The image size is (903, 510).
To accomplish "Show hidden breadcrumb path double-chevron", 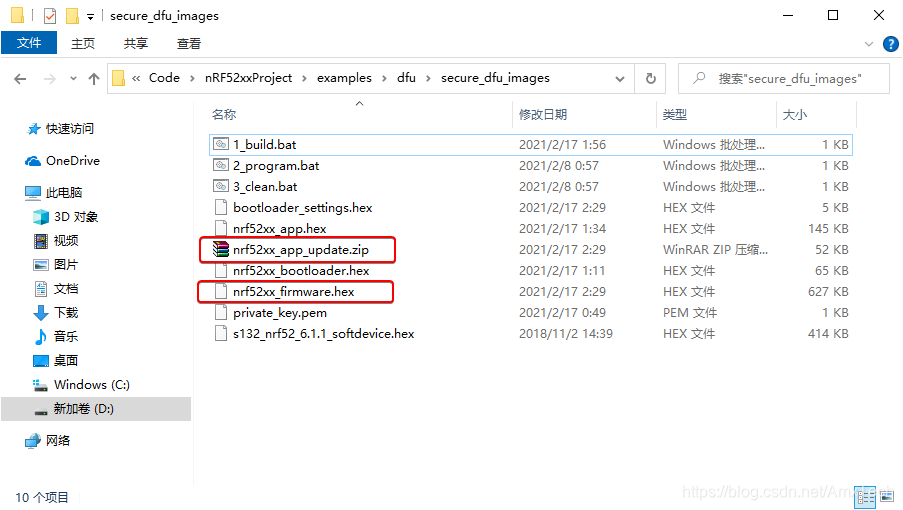I will (x=136, y=78).
